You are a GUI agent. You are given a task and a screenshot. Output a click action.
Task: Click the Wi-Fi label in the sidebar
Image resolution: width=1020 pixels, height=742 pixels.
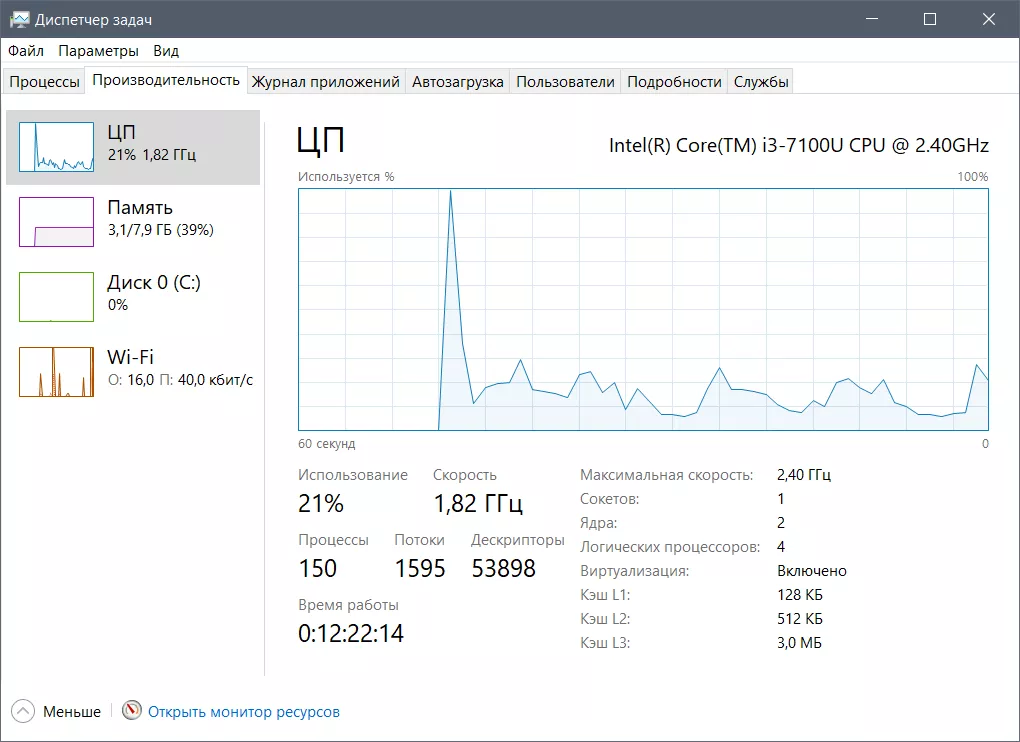(130, 357)
